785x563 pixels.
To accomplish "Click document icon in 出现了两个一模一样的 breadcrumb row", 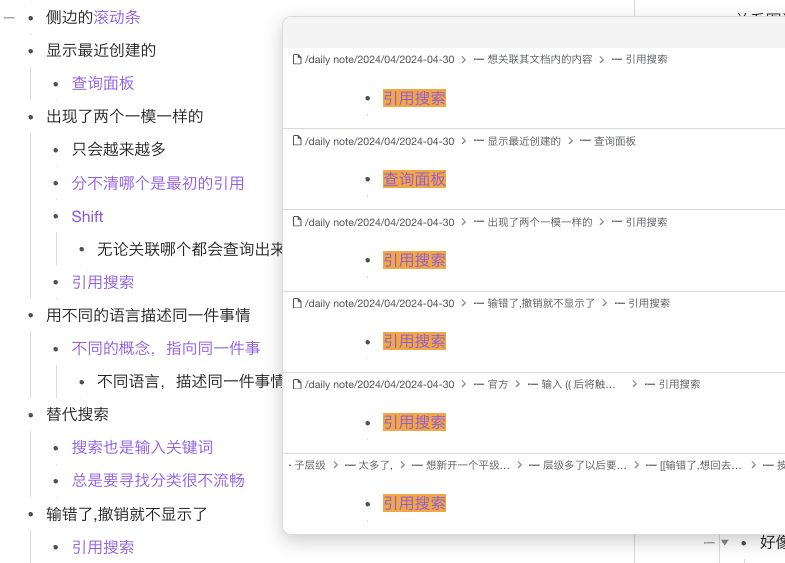I will click(x=297, y=222).
